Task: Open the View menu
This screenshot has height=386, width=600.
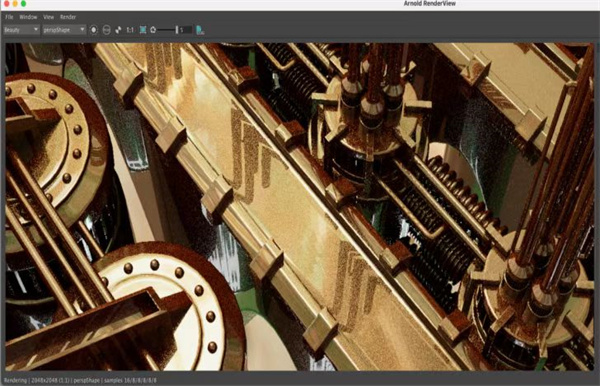Action: (x=48, y=17)
